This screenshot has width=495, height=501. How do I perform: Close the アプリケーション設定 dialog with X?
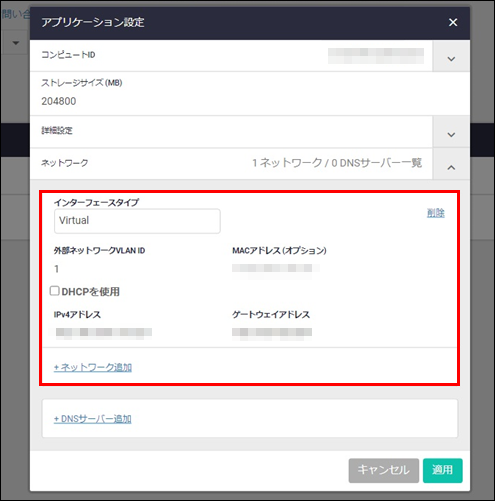[453, 22]
